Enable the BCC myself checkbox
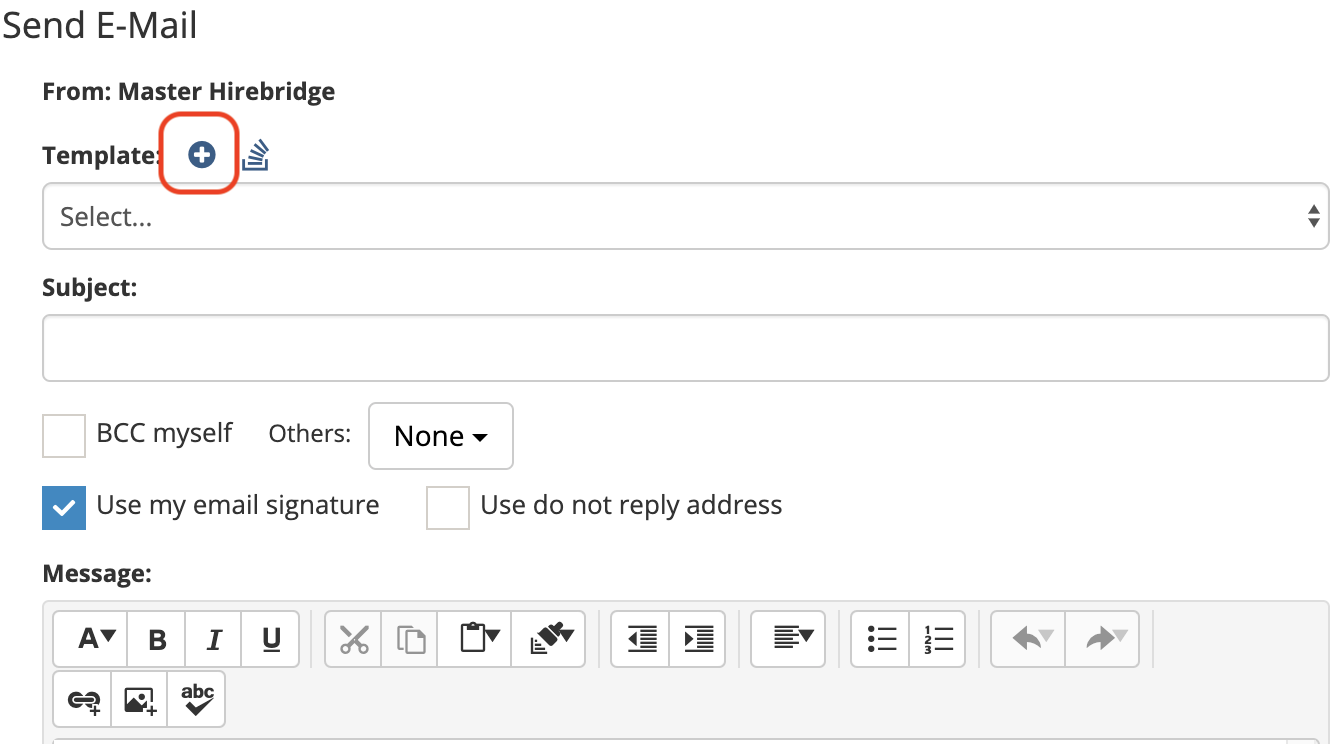 pyautogui.click(x=64, y=436)
